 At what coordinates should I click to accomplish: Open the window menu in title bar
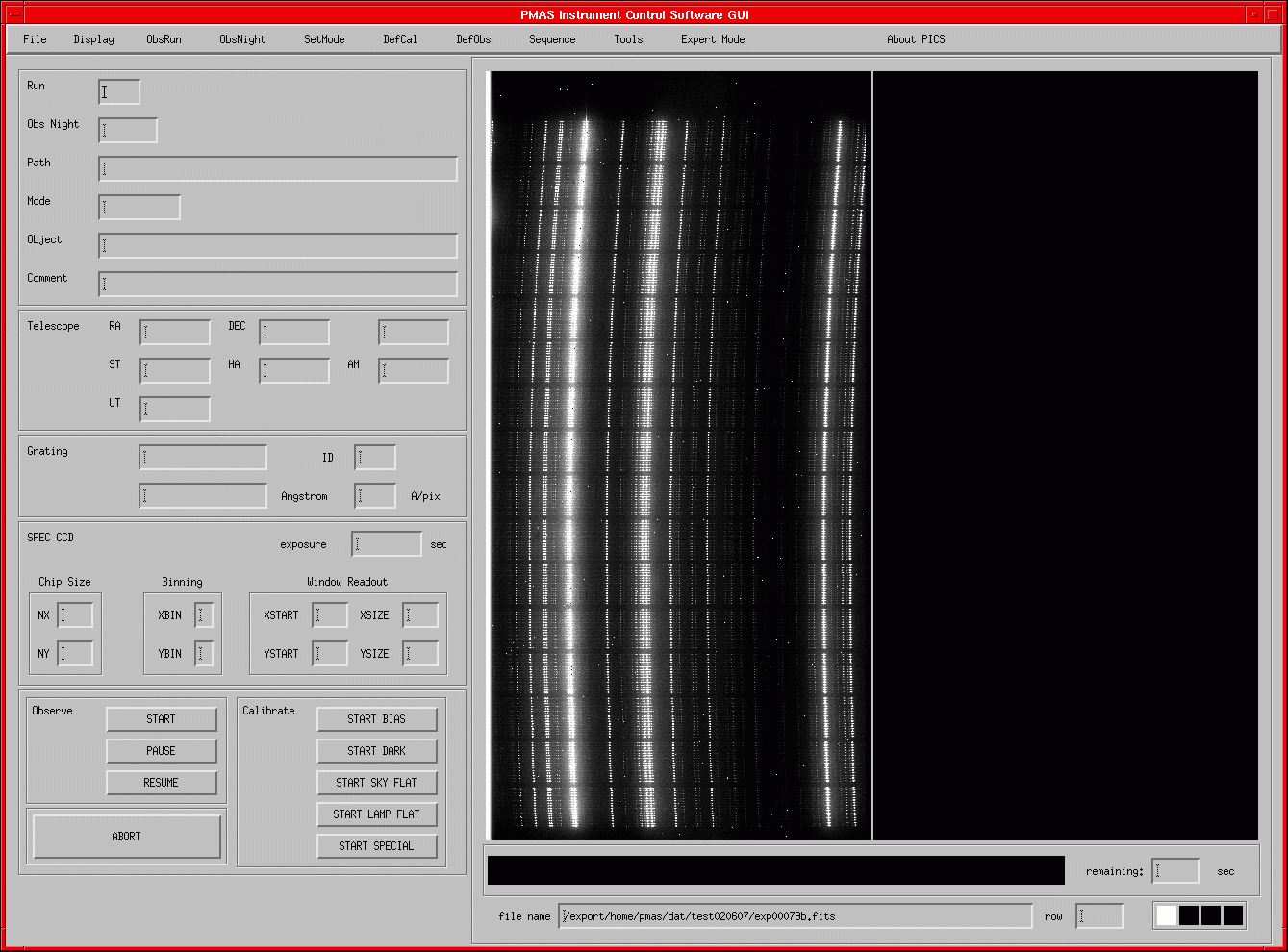click(14, 14)
